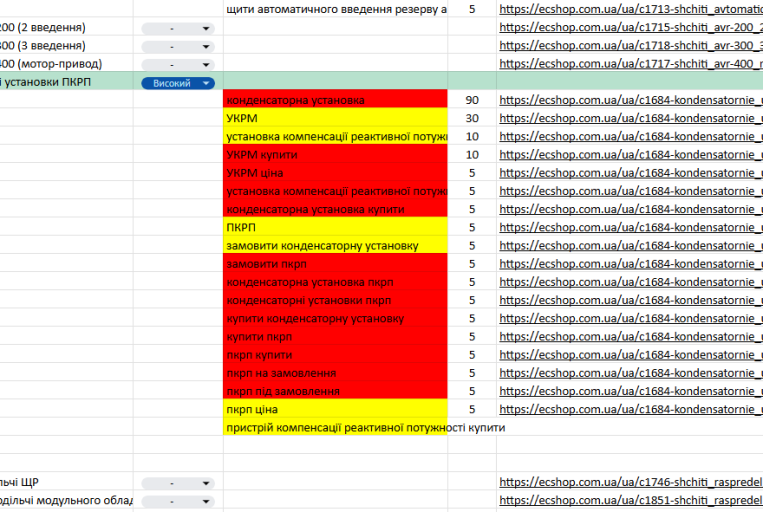Select the '400 (мотор-привод)' cell
763x512 pixels.
coord(66,64)
